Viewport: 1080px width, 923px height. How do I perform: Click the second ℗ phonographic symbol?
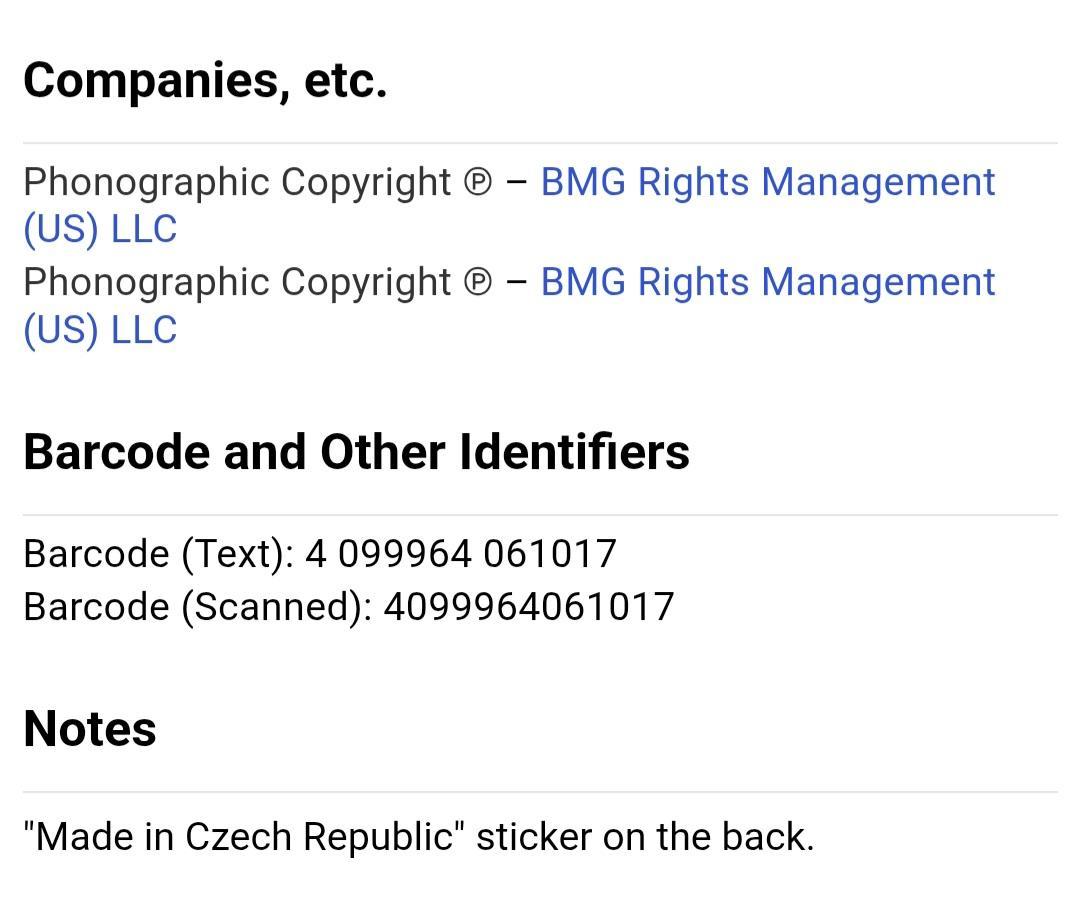[478, 282]
